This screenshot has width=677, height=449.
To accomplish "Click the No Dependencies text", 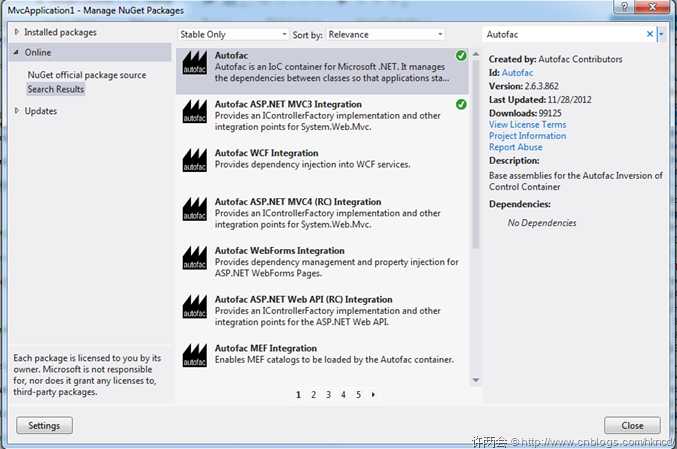I will 542,223.
